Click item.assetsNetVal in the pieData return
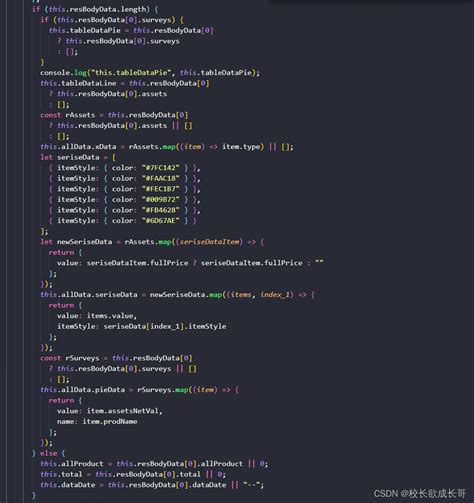474x503 pixels. coord(122,411)
